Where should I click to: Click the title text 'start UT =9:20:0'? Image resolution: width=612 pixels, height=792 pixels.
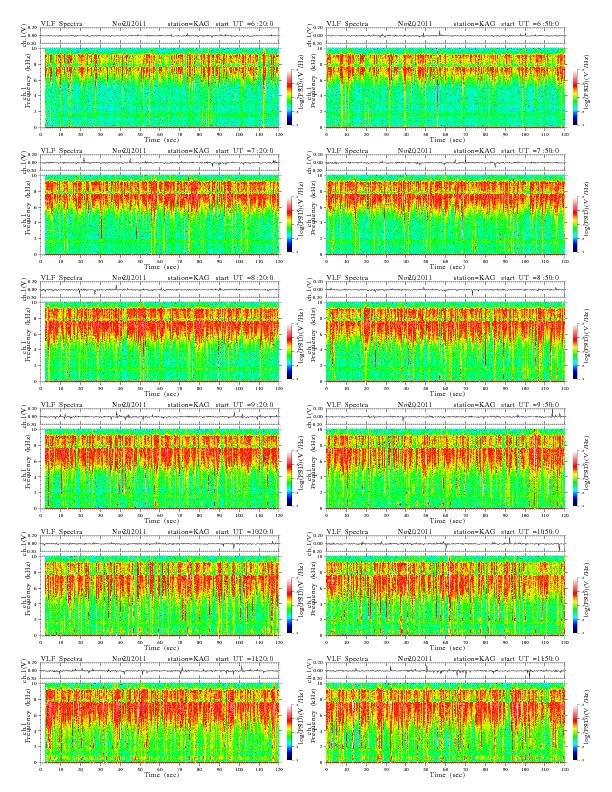click(244, 405)
